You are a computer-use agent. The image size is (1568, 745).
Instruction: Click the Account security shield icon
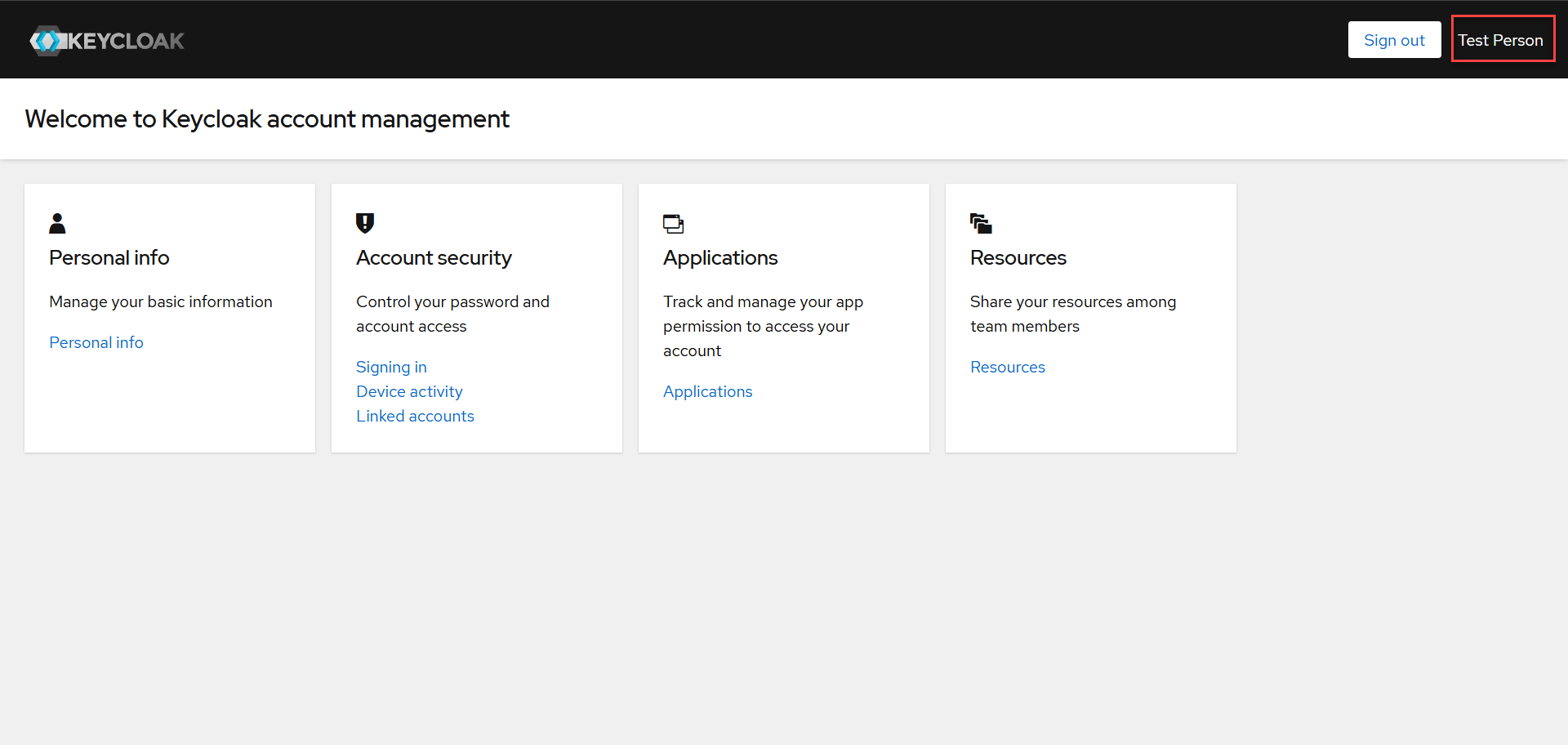point(365,223)
